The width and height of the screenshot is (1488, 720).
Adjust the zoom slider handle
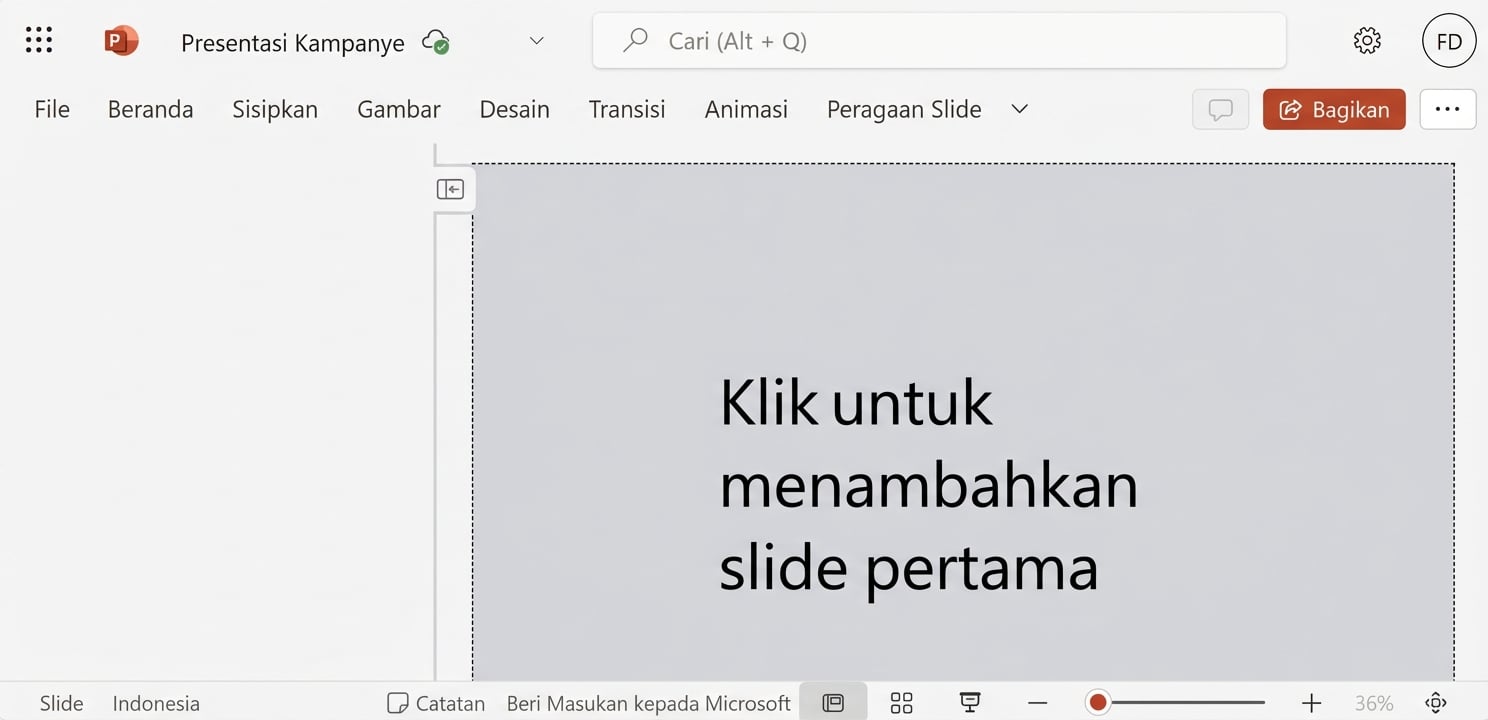click(x=1097, y=702)
